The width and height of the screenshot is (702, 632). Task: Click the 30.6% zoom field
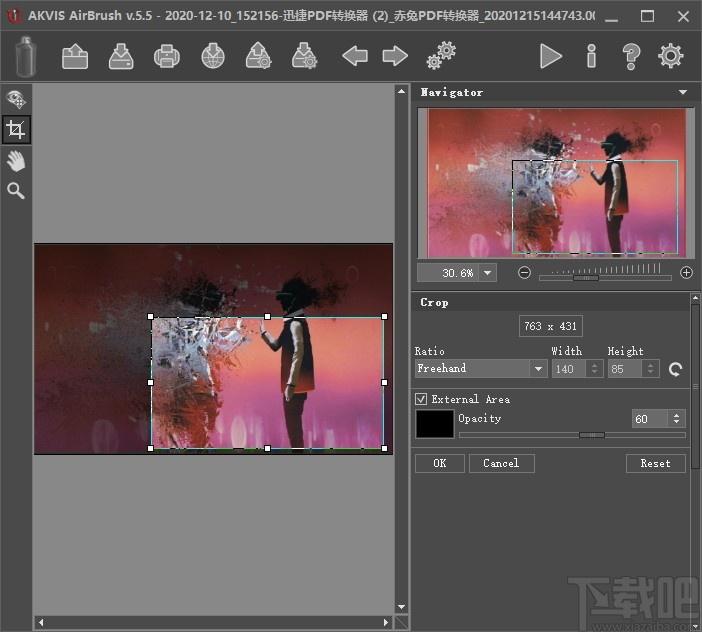pos(448,273)
